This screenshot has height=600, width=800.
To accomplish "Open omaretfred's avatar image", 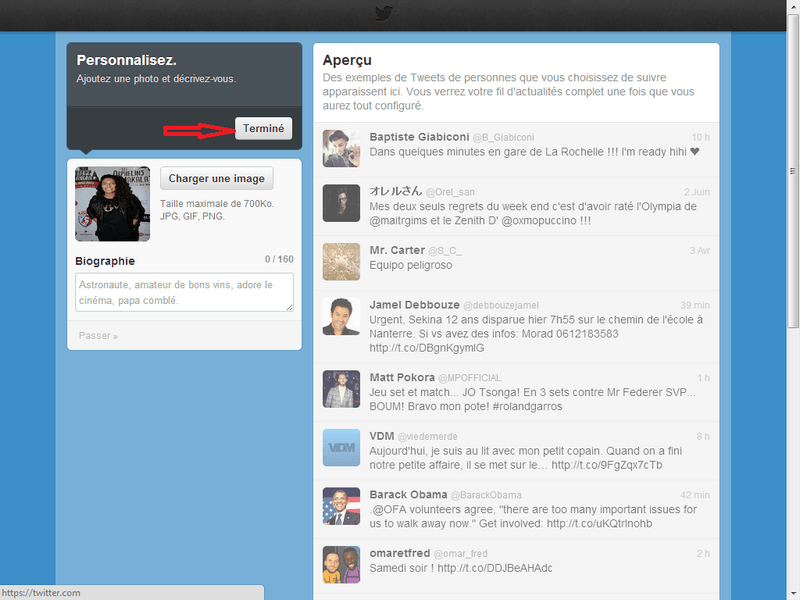I will click(x=341, y=565).
